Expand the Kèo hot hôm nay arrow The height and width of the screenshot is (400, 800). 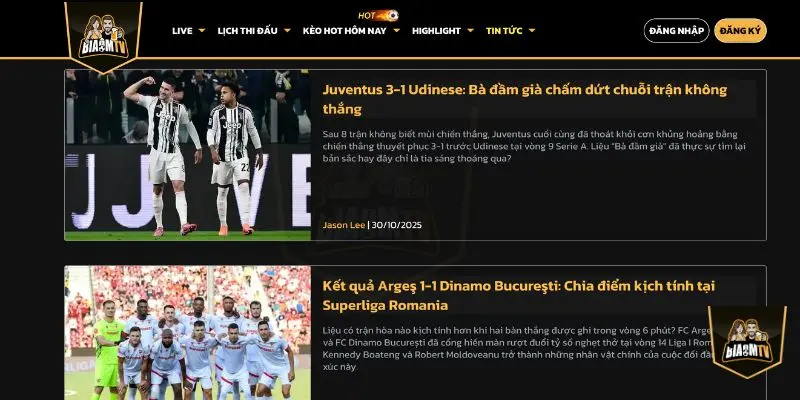[396, 31]
